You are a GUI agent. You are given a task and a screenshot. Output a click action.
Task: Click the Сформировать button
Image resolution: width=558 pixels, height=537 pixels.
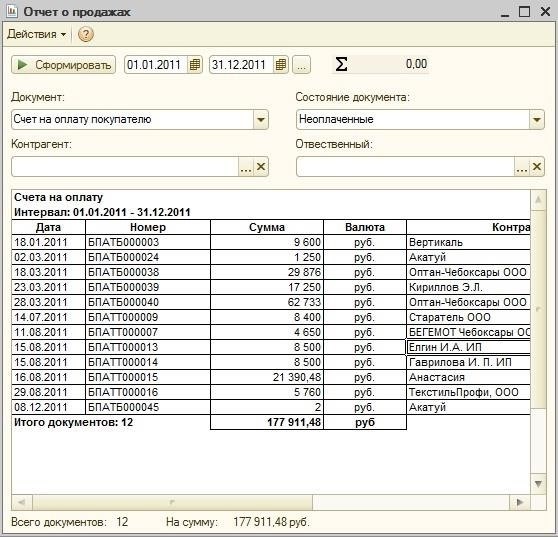pos(64,65)
